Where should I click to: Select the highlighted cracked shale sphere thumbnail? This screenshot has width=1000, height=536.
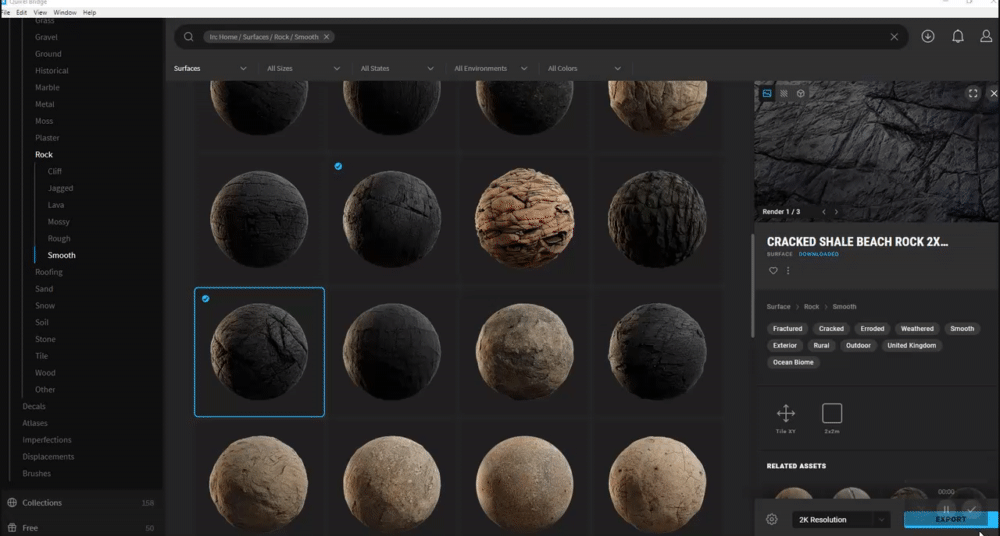click(x=259, y=352)
